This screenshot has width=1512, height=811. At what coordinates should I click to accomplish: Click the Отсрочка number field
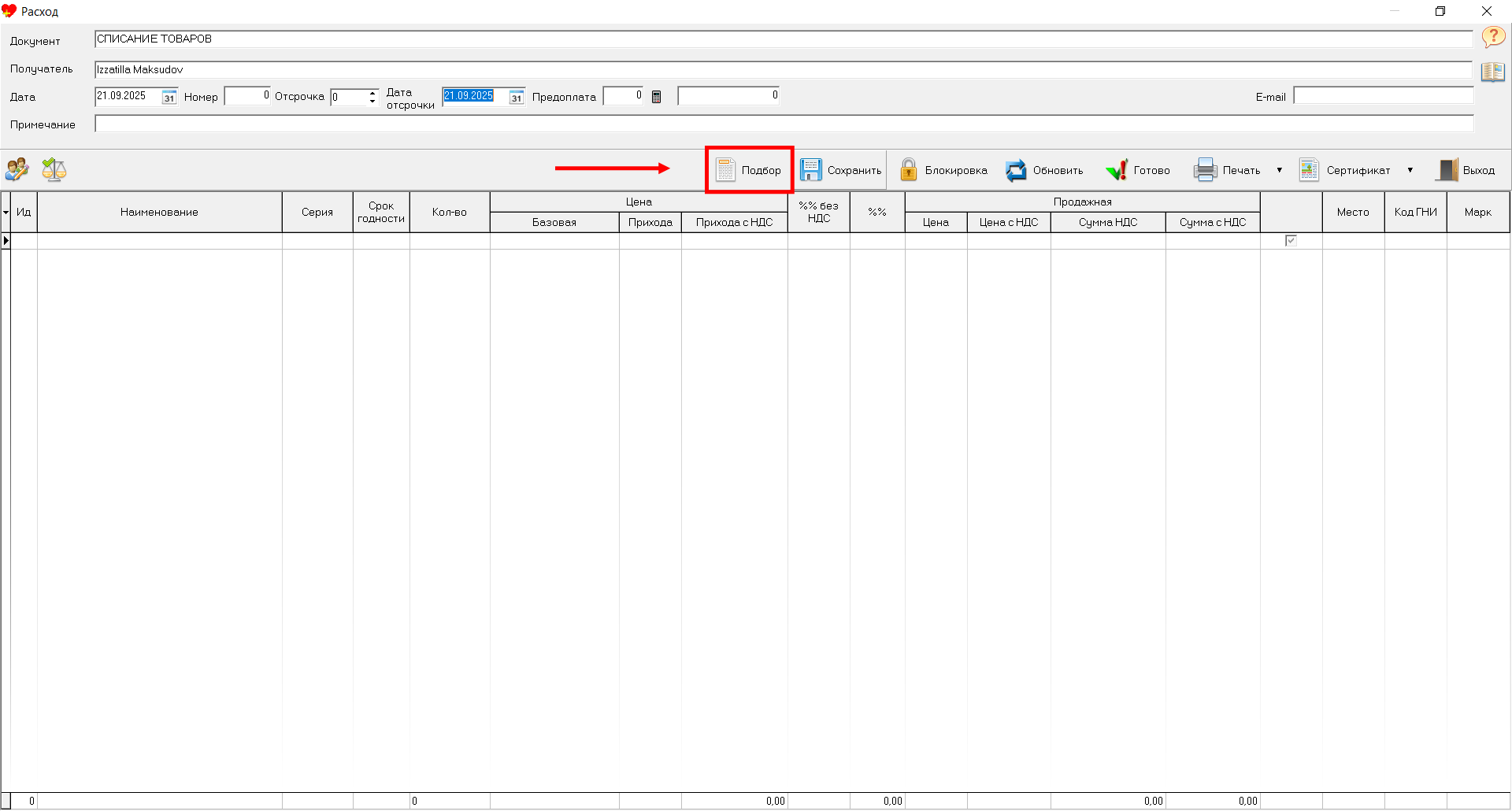pos(348,96)
